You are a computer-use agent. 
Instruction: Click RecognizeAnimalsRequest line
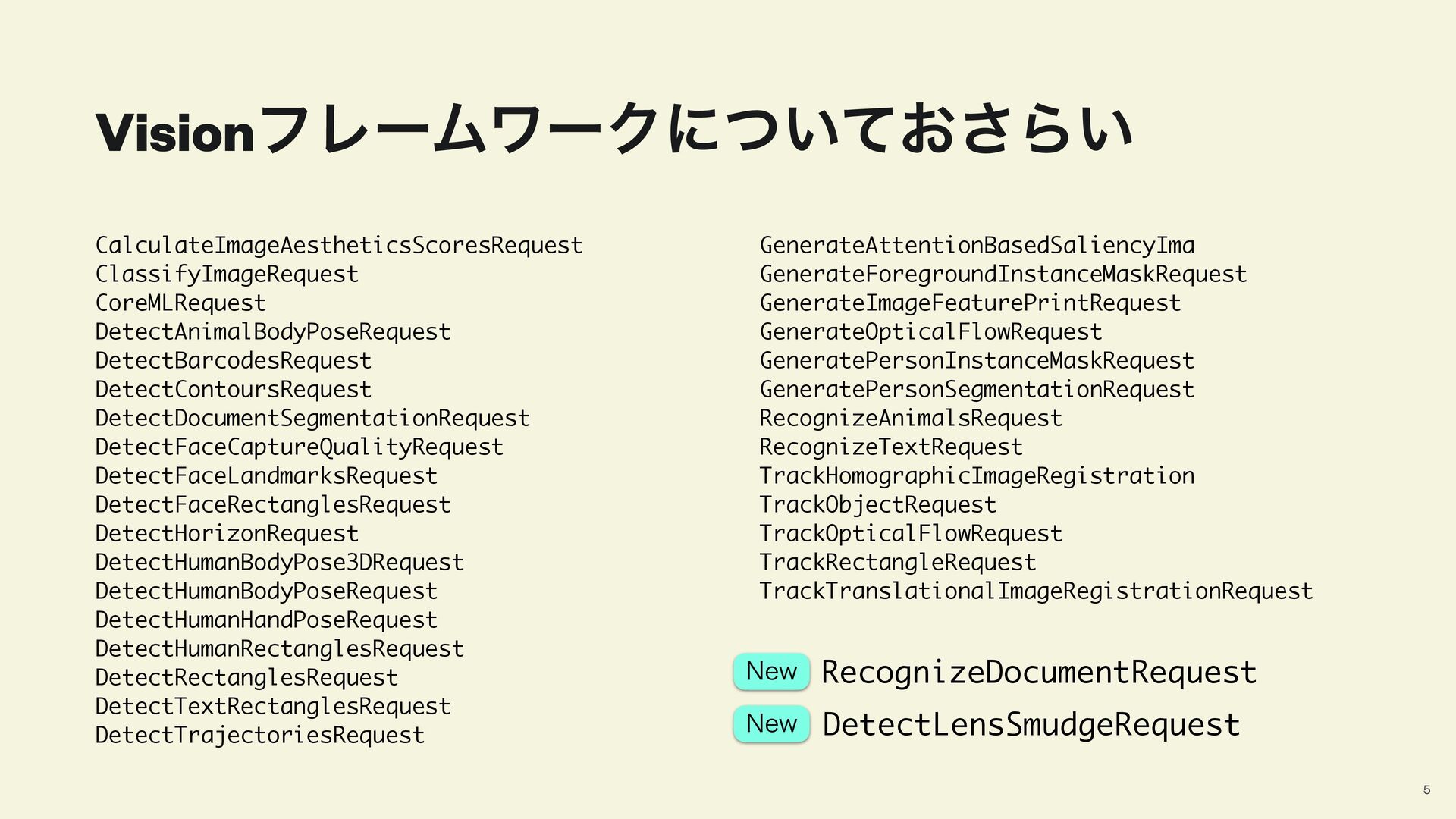[911, 419]
